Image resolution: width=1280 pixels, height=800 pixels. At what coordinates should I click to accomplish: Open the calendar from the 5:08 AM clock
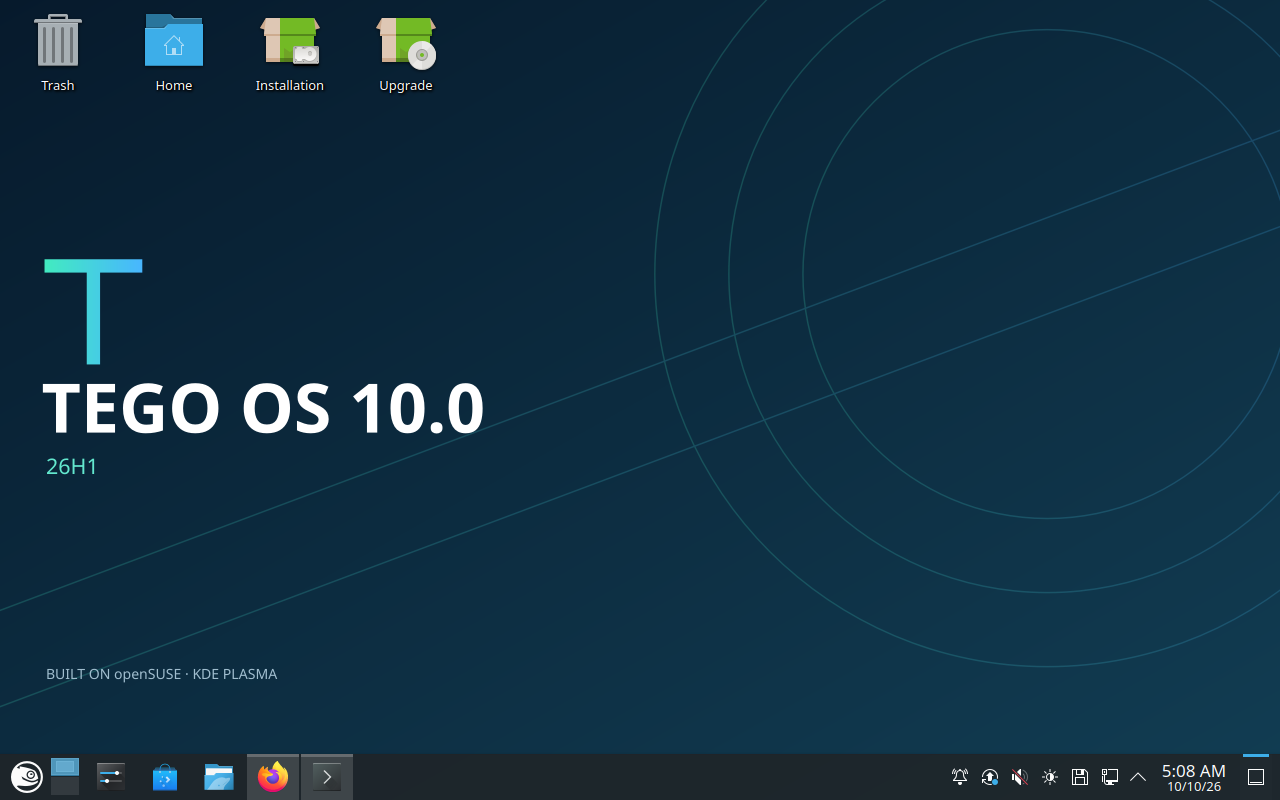(1194, 778)
